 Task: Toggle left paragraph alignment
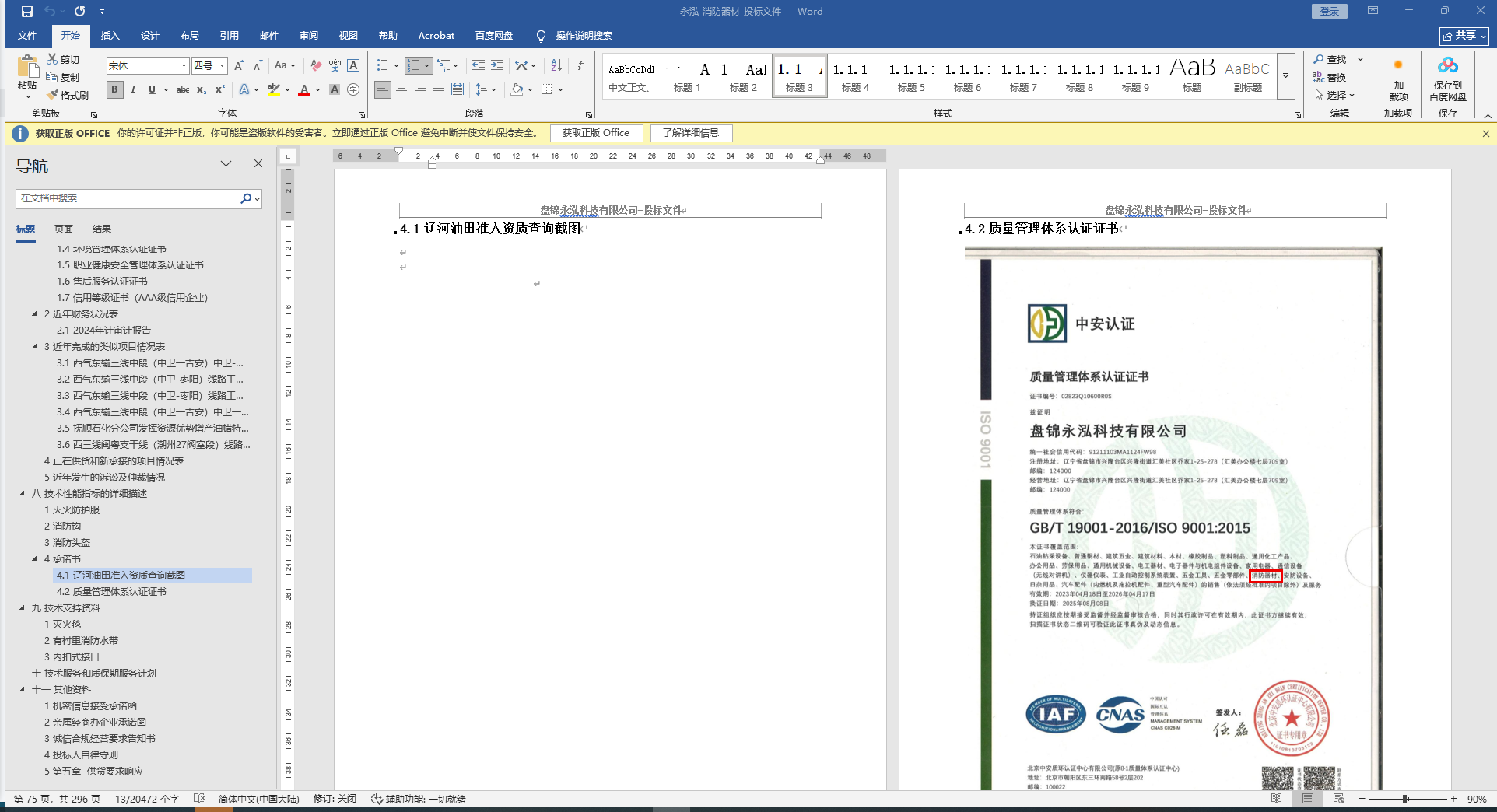(383, 89)
